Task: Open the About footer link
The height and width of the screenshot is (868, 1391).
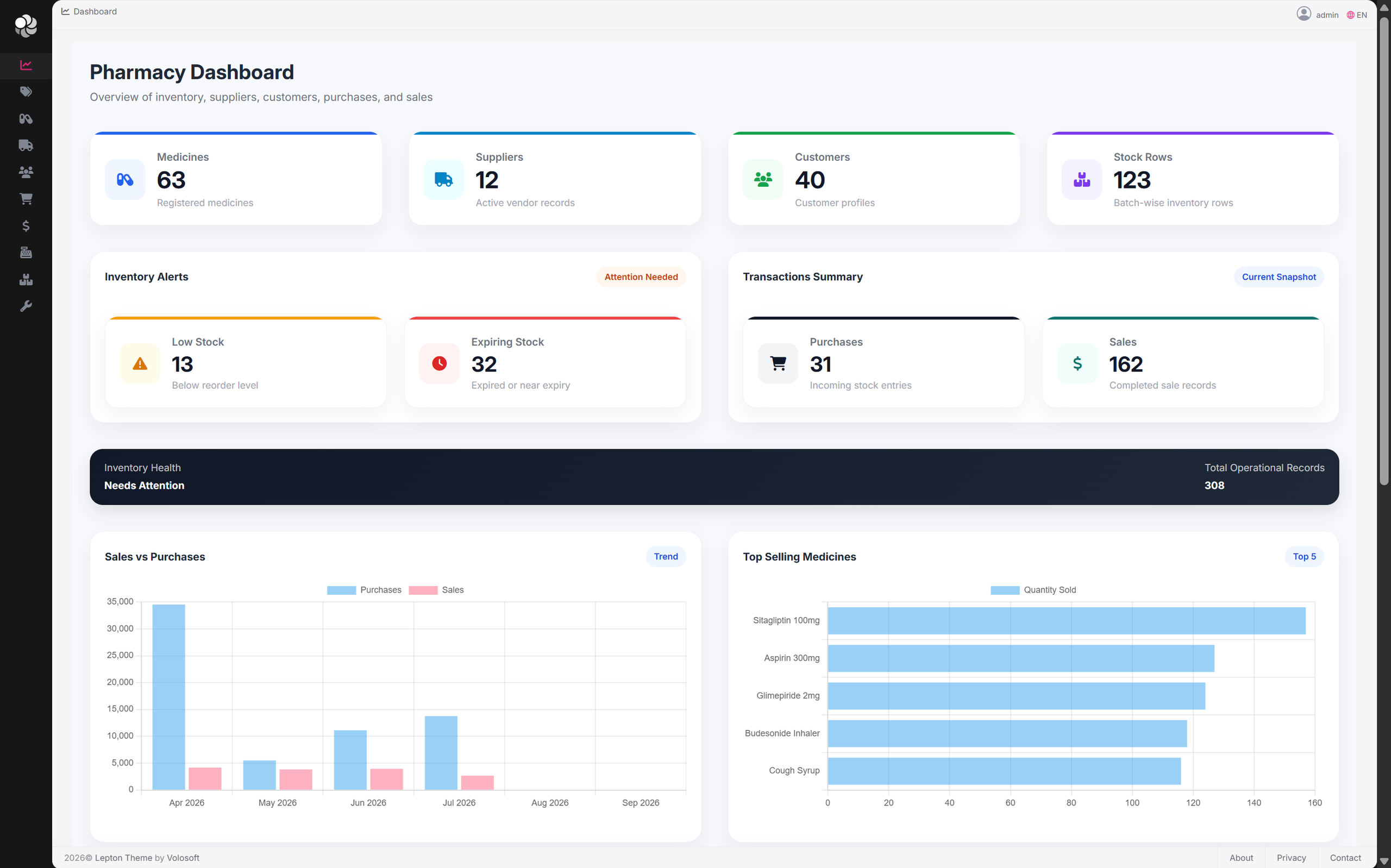Action: point(1241,858)
